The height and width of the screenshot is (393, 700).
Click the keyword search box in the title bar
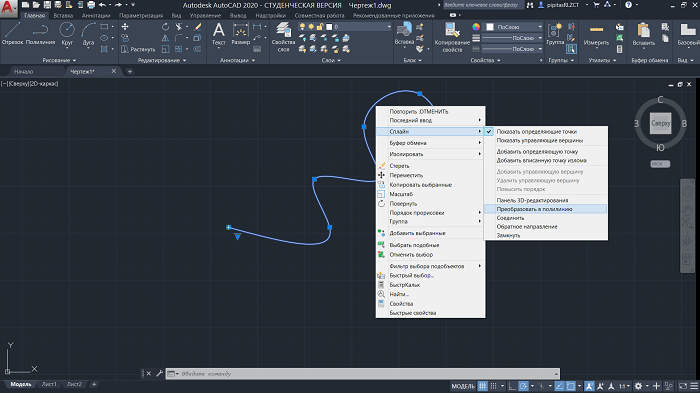[x=483, y=5]
